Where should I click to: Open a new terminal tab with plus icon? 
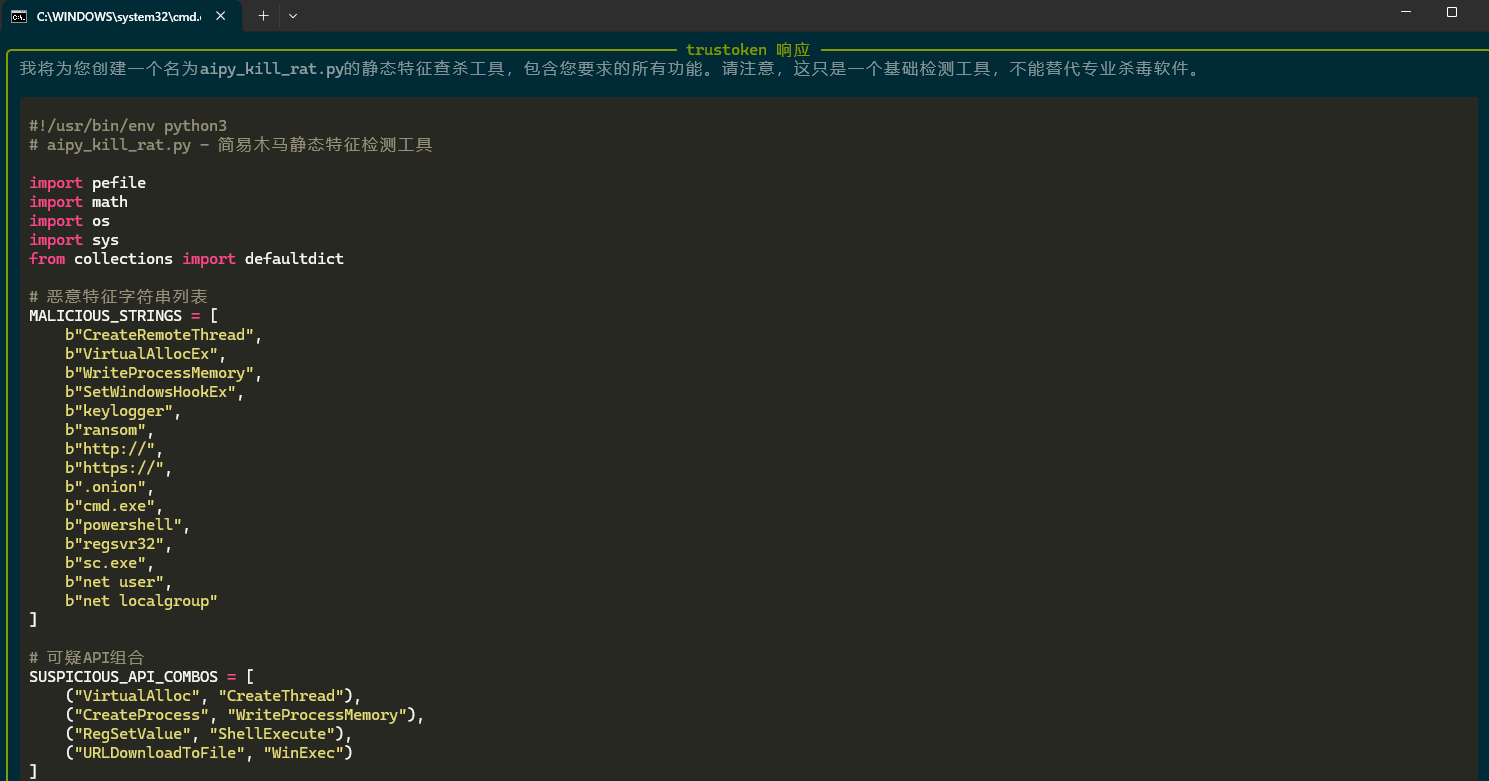[x=264, y=16]
